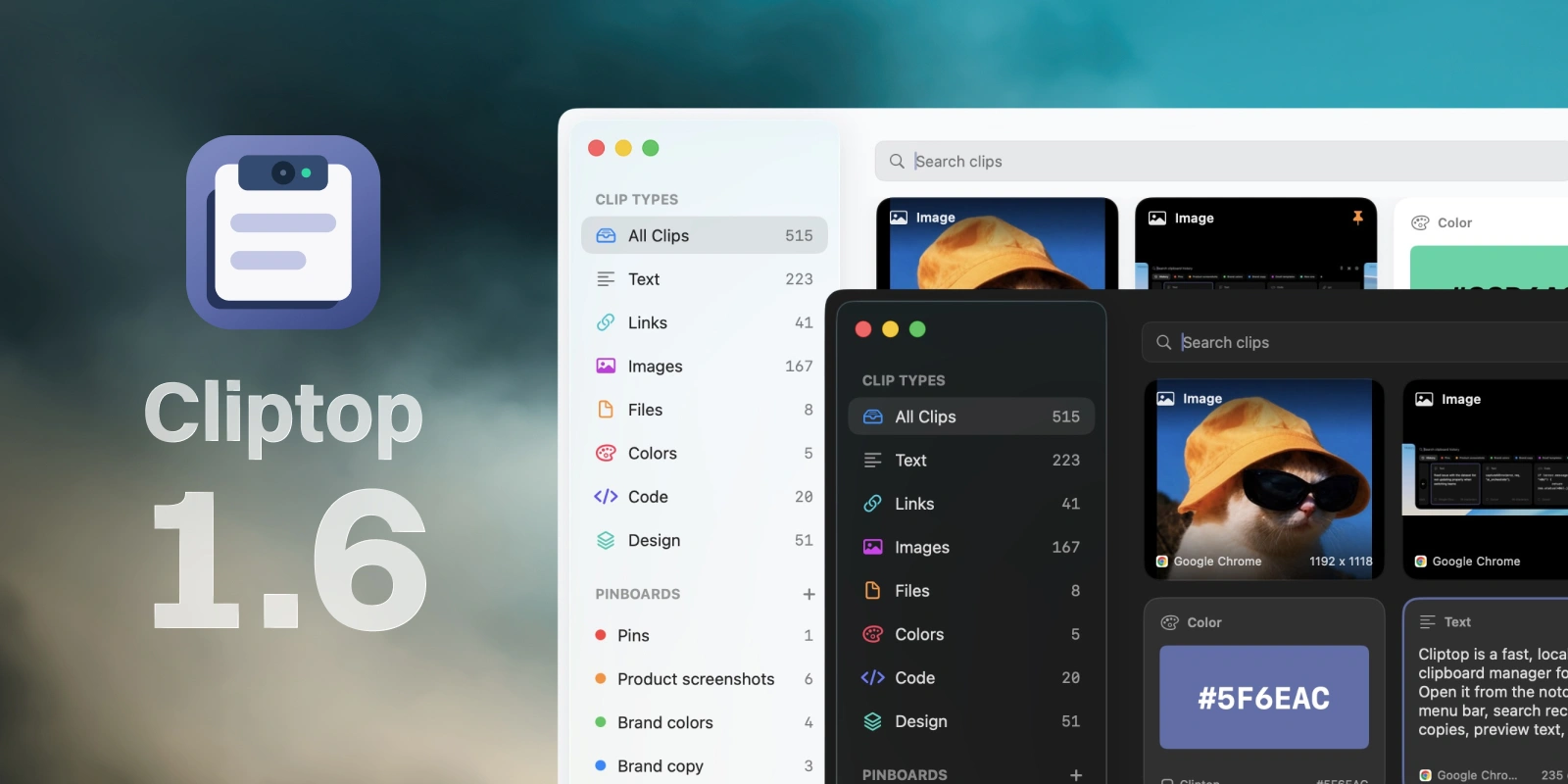Open dark window's second Image clip card
Image resolution: width=1568 pixels, height=784 pixels.
(1486, 479)
